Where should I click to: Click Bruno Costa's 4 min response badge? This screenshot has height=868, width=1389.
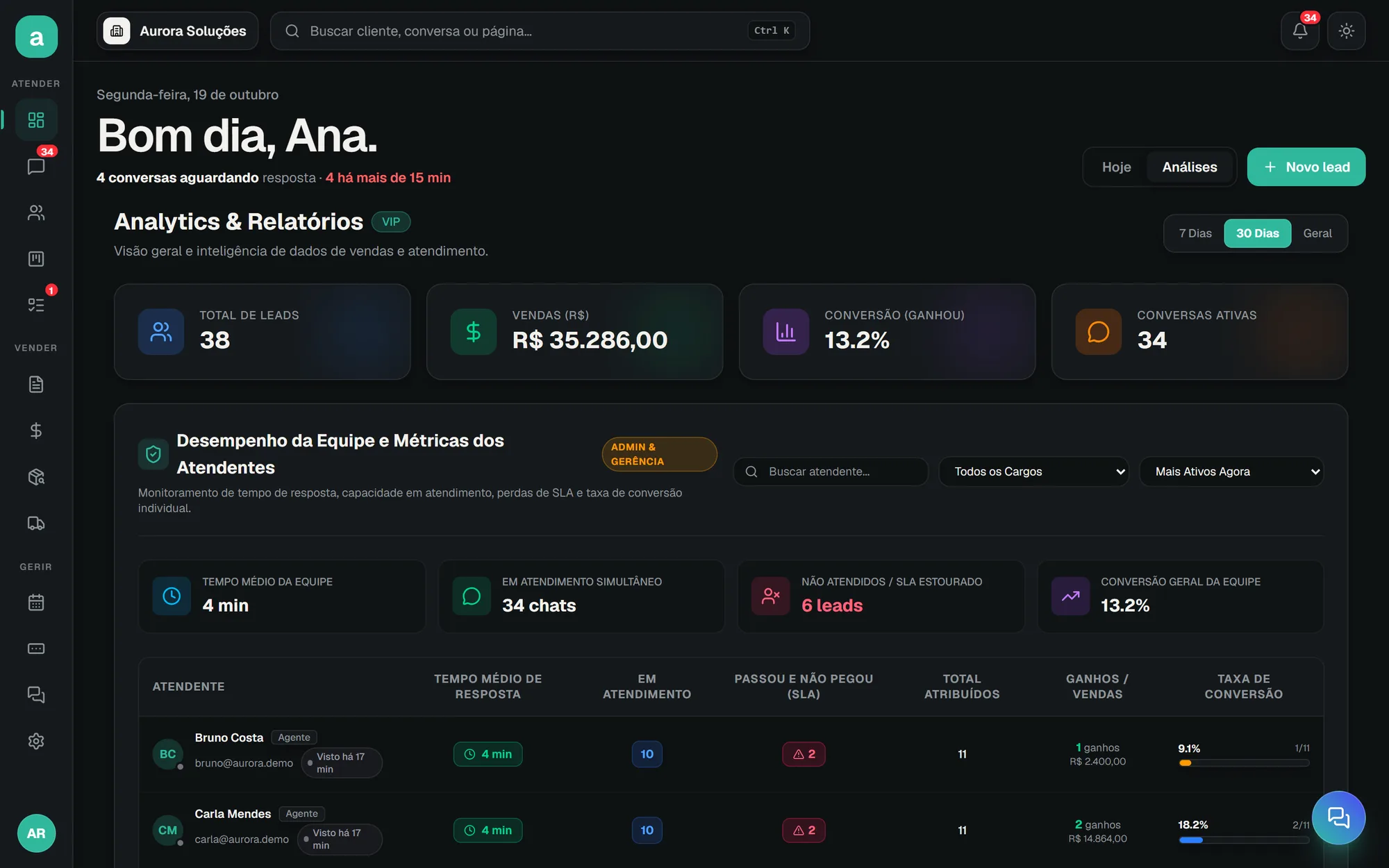[x=488, y=754]
